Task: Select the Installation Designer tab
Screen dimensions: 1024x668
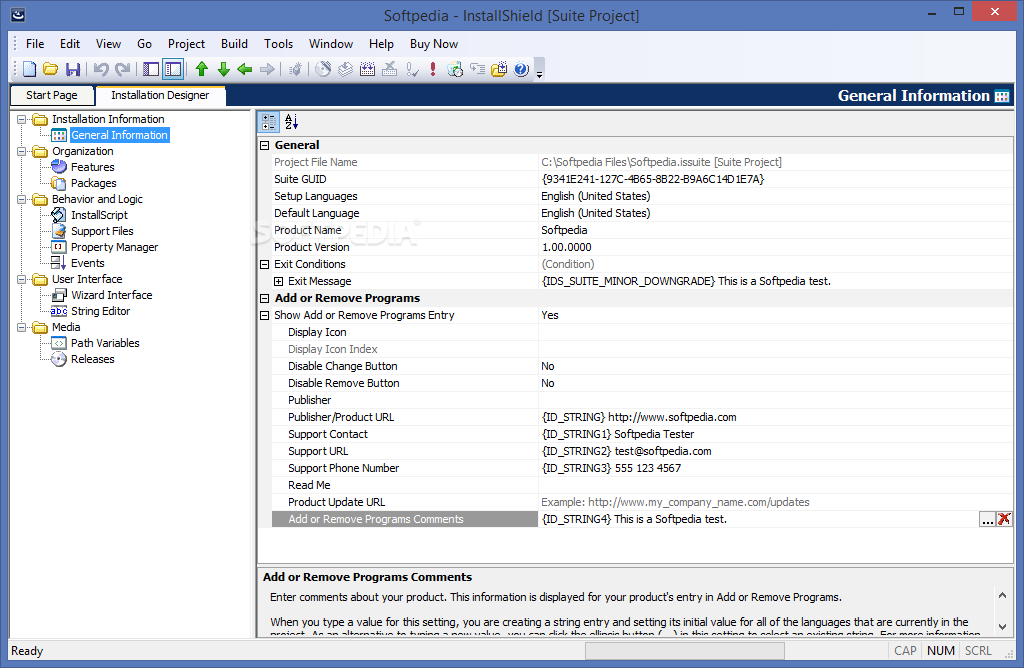Action: [160, 95]
